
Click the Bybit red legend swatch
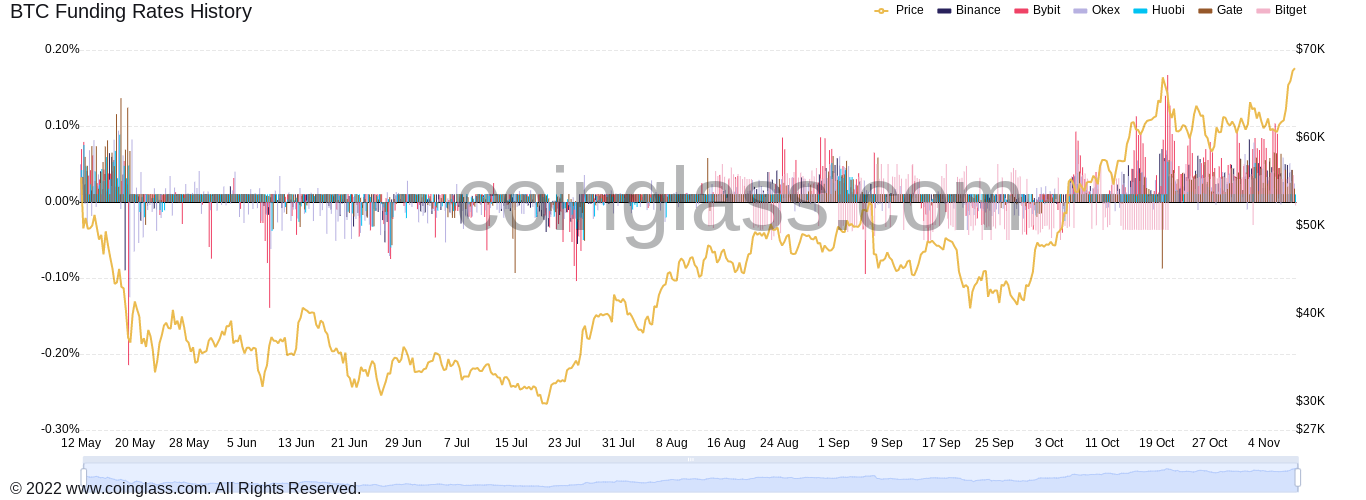[x=1021, y=11]
